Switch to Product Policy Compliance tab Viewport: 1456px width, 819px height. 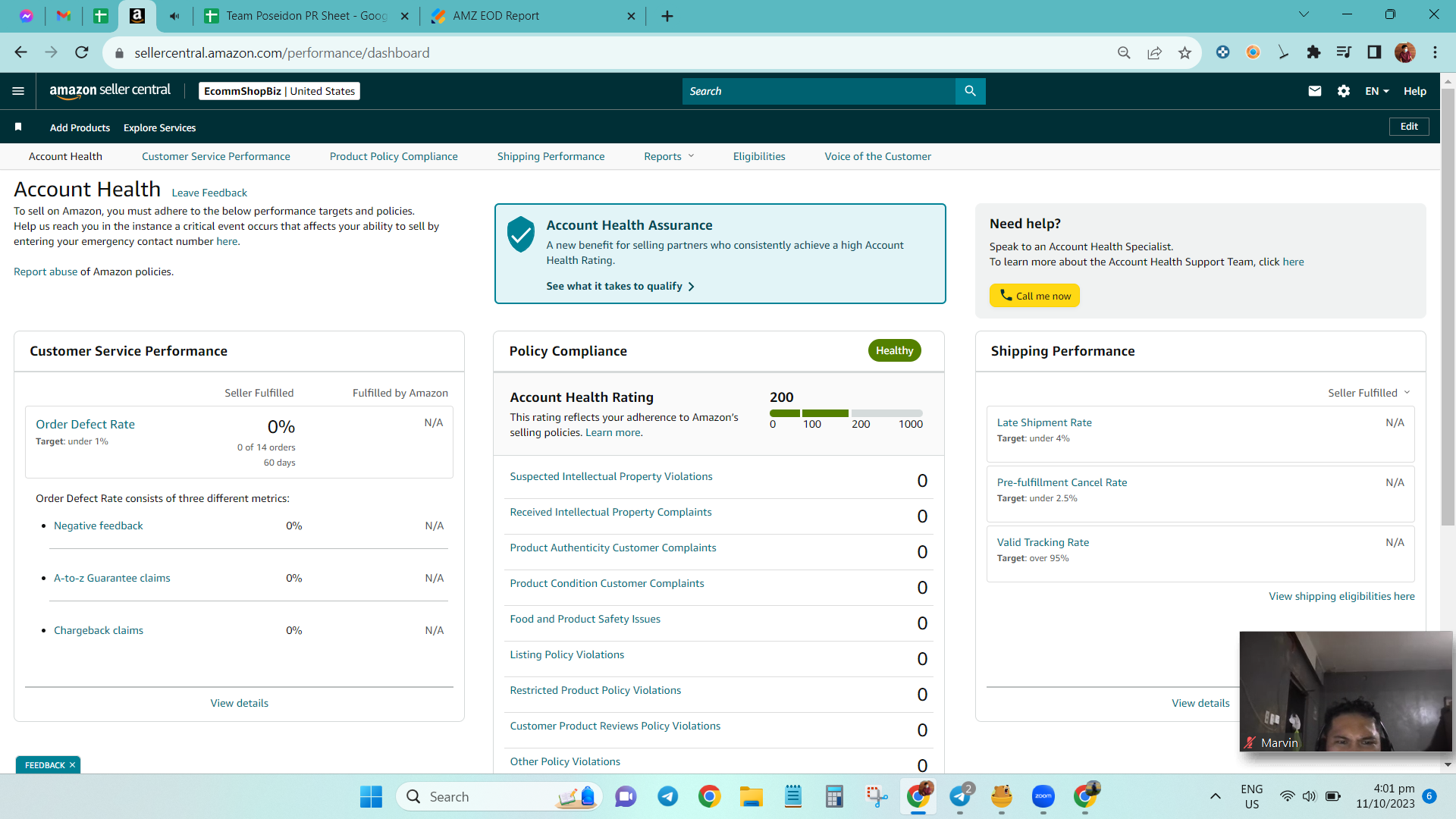point(394,156)
